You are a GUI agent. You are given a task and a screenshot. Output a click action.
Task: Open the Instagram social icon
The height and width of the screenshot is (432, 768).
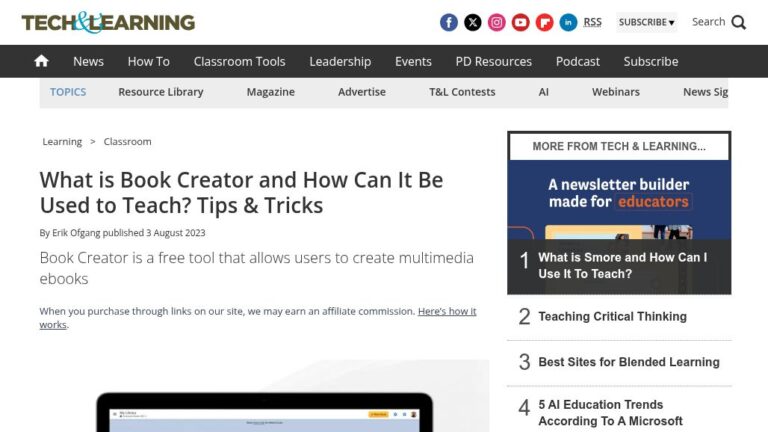point(497,23)
